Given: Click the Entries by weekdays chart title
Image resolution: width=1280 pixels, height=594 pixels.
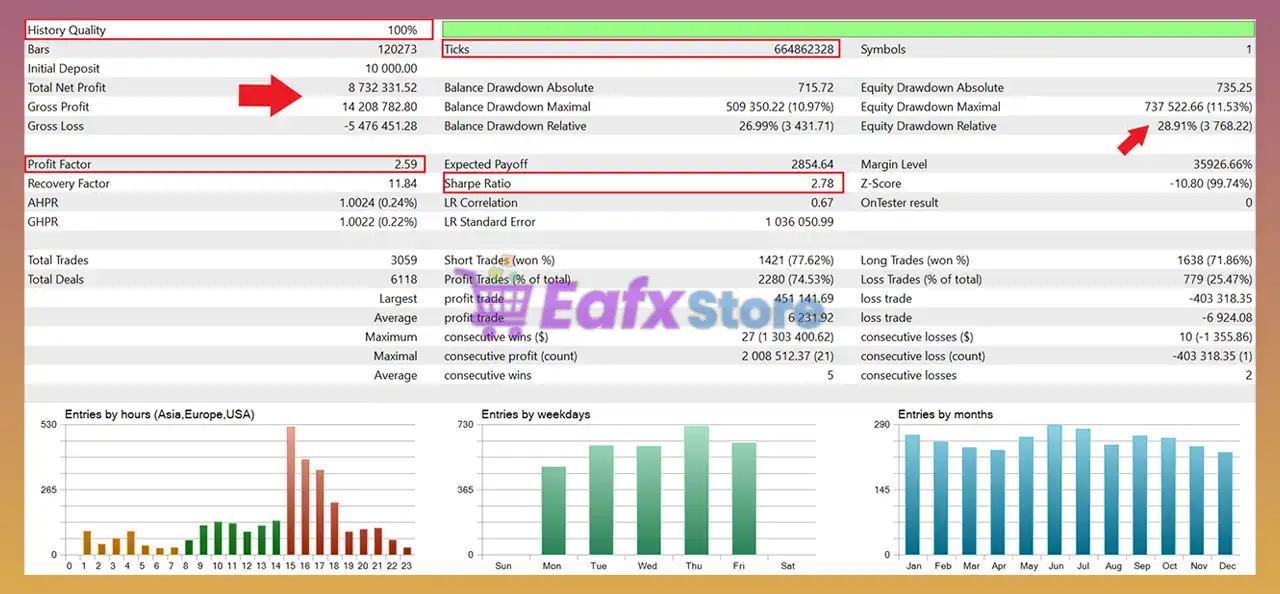Looking at the screenshot, I should 534,414.
